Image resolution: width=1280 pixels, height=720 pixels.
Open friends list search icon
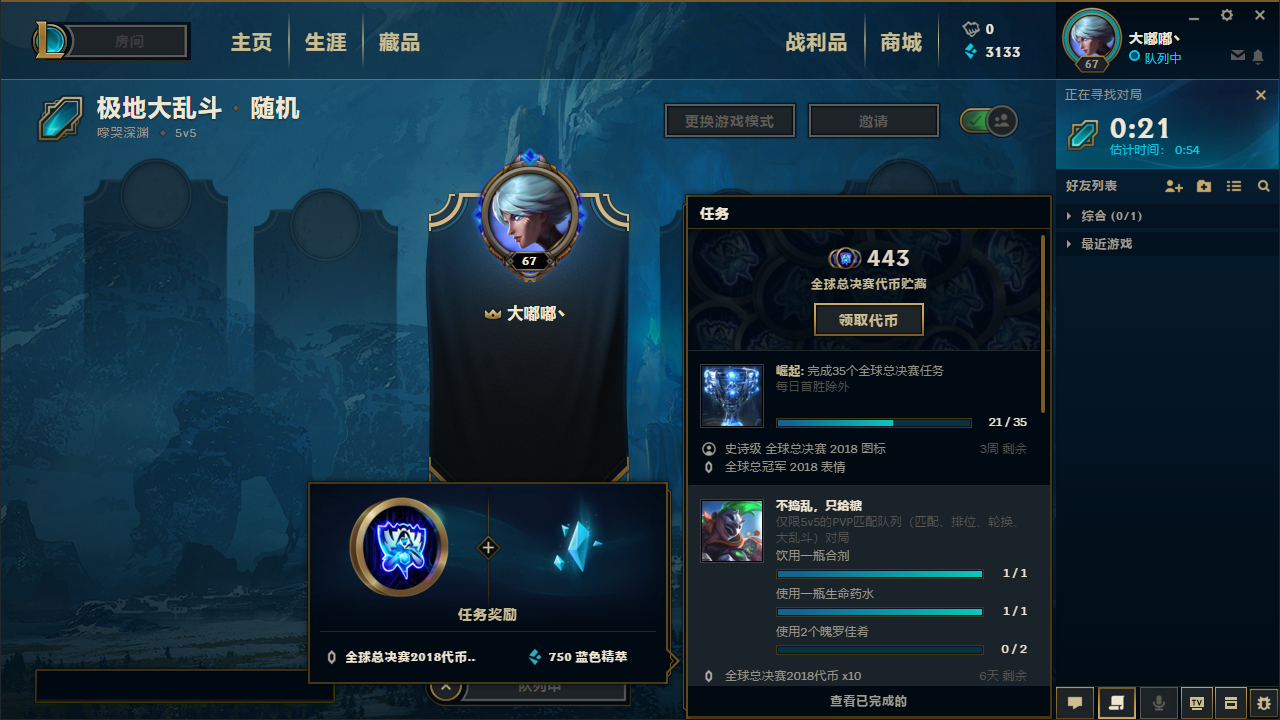[x=1264, y=186]
